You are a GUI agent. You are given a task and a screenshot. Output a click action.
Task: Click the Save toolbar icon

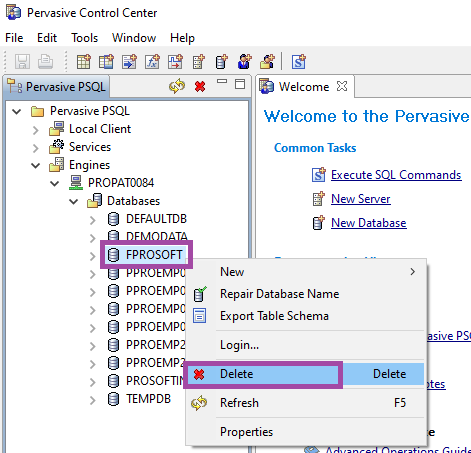coord(22,62)
